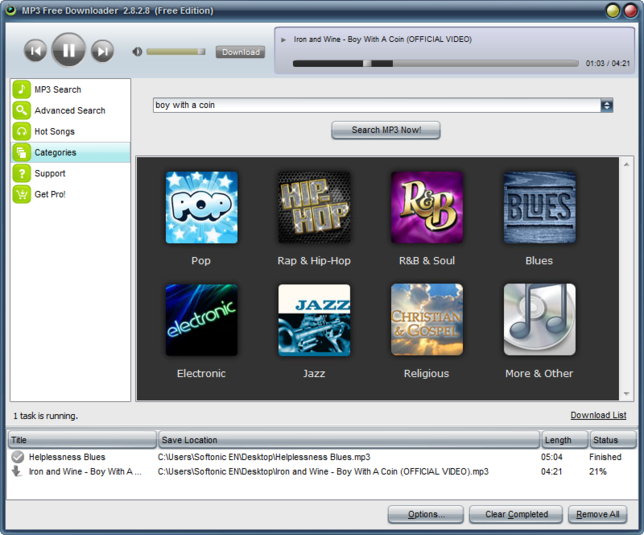
Task: Click the Rap & Hip-Hop label
Action: tap(314, 261)
